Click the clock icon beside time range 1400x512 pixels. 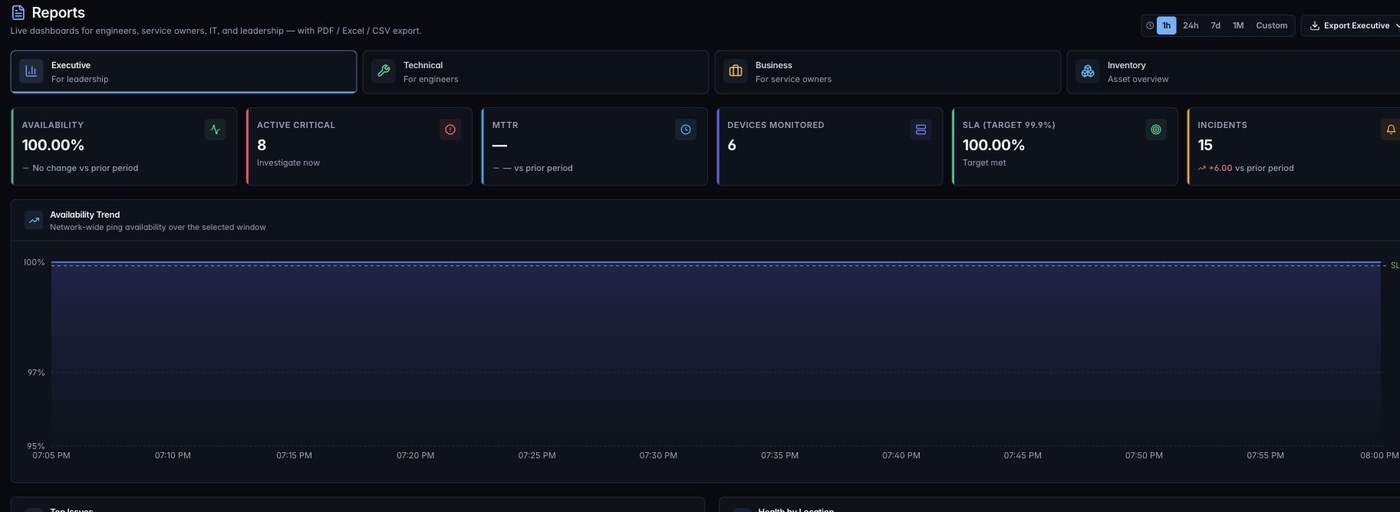(x=1150, y=26)
